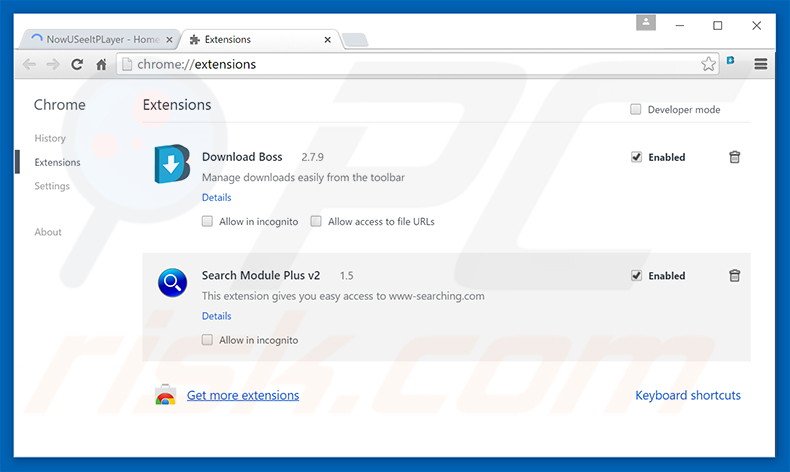Open About in the sidebar

(48, 232)
